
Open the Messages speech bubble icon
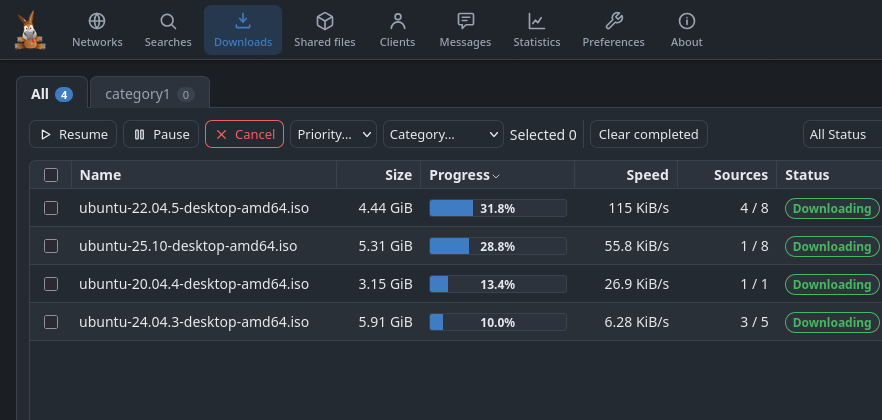tap(465, 21)
